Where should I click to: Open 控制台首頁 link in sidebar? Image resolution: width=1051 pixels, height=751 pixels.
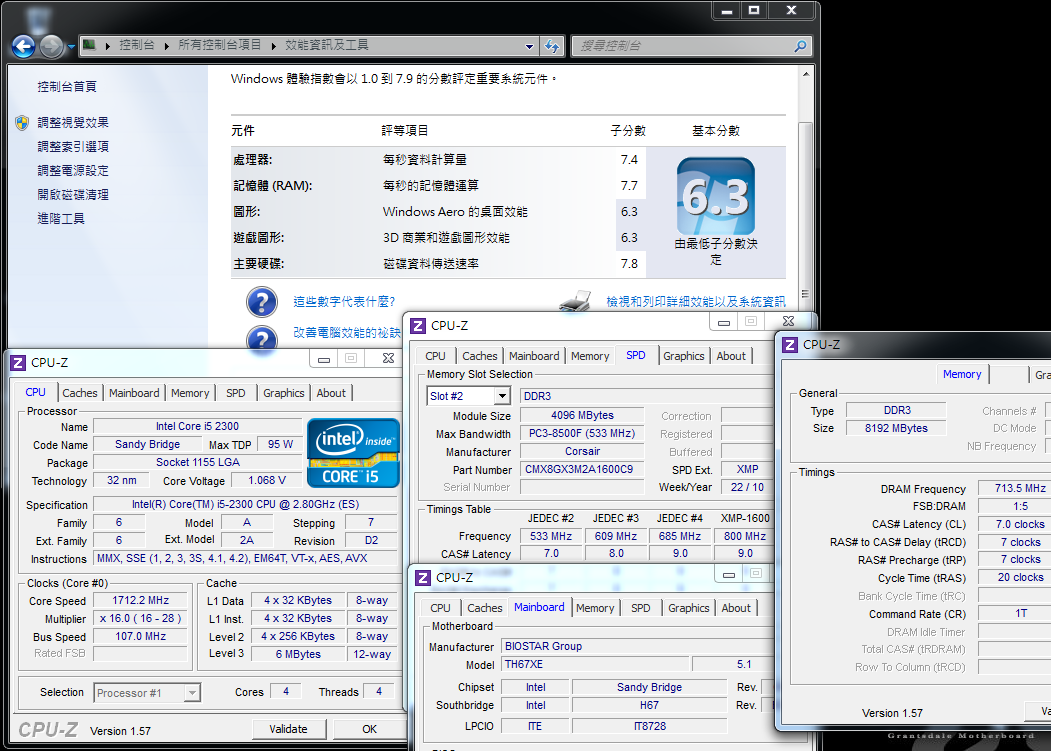click(67, 86)
